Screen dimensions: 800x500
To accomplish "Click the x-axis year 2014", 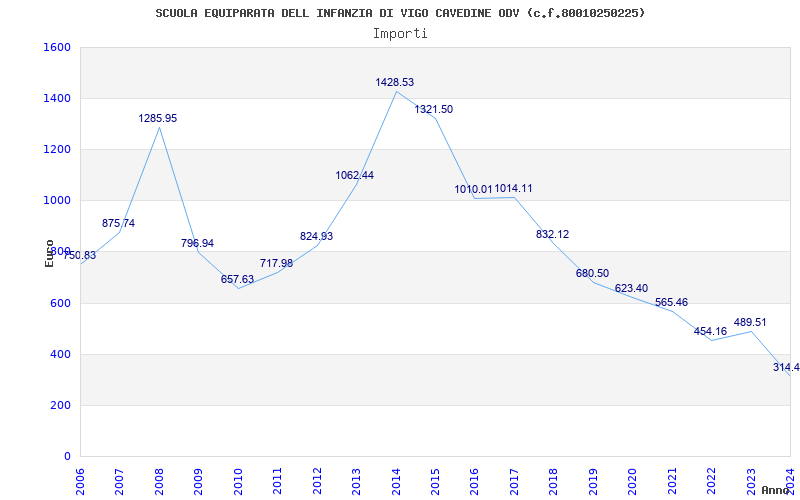I will (396, 482).
